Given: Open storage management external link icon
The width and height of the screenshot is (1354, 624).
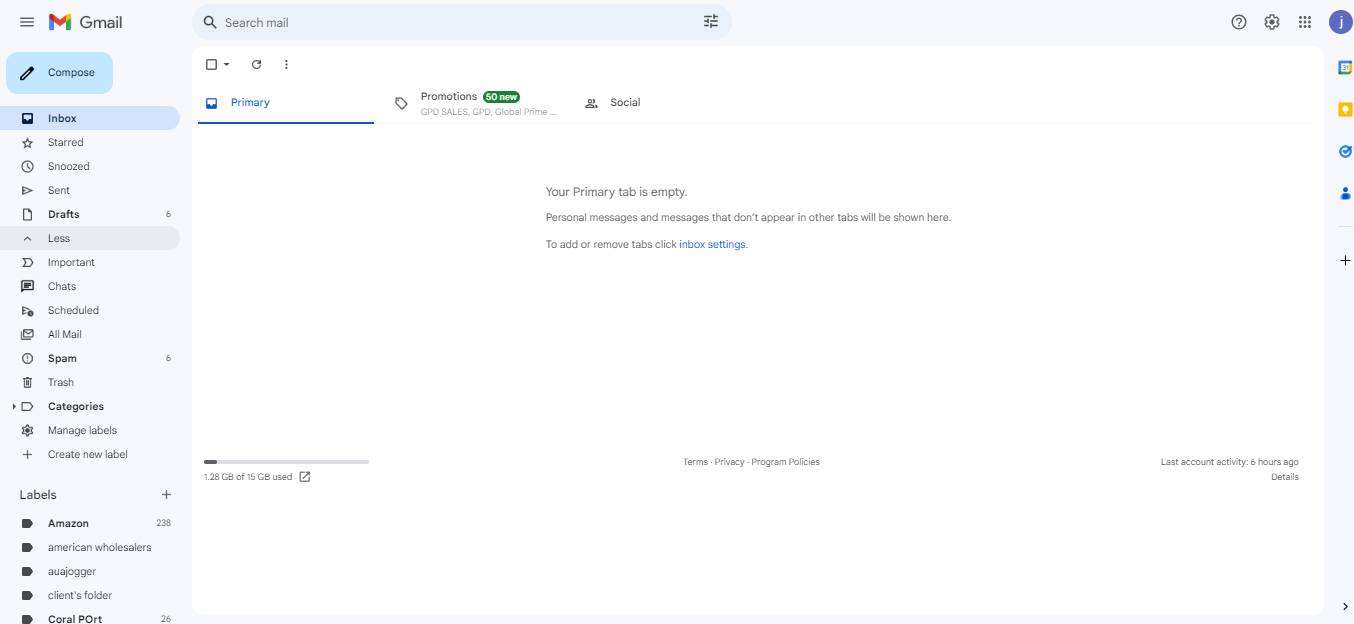Looking at the screenshot, I should [x=305, y=477].
